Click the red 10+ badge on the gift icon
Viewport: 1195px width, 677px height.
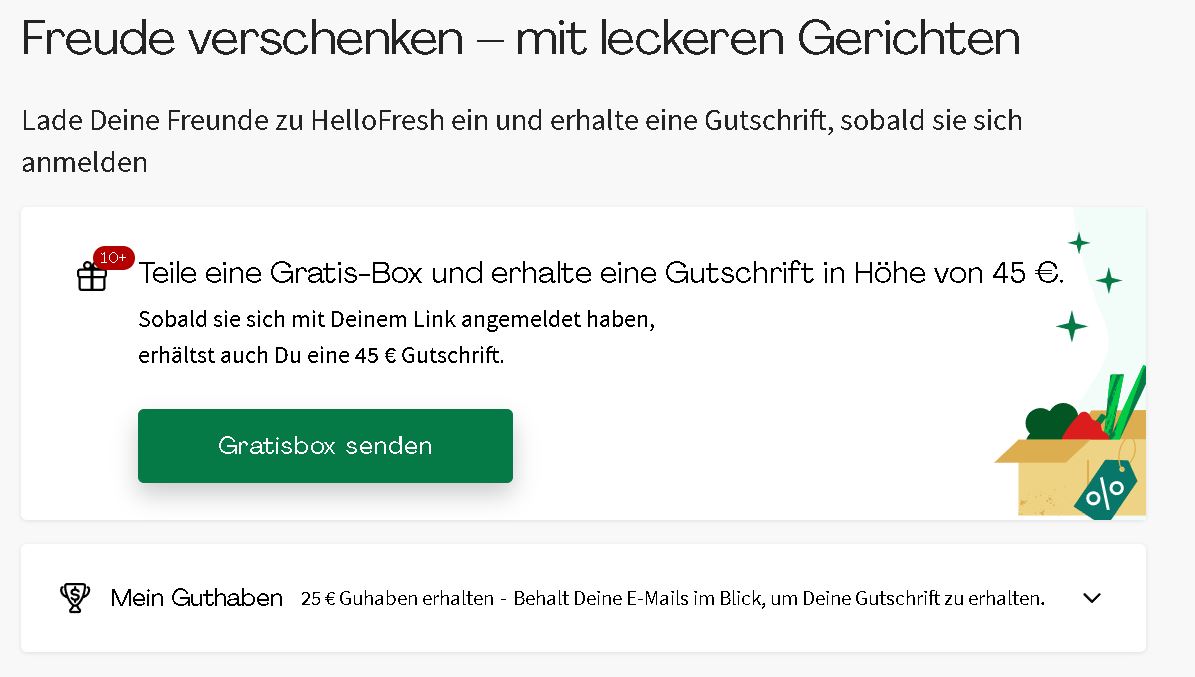pos(112,257)
